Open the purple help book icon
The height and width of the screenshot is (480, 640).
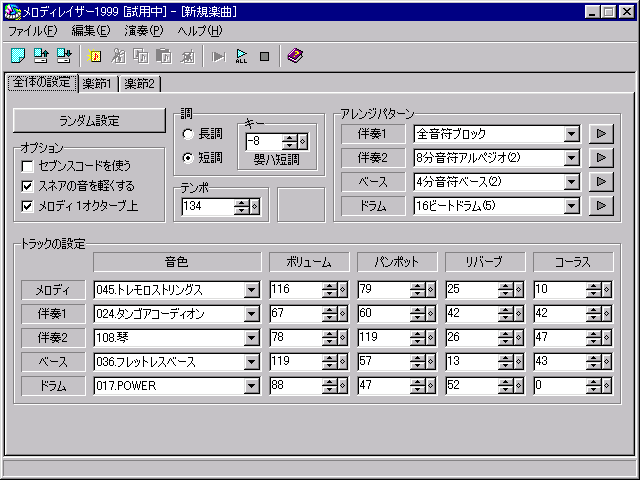click(295, 56)
